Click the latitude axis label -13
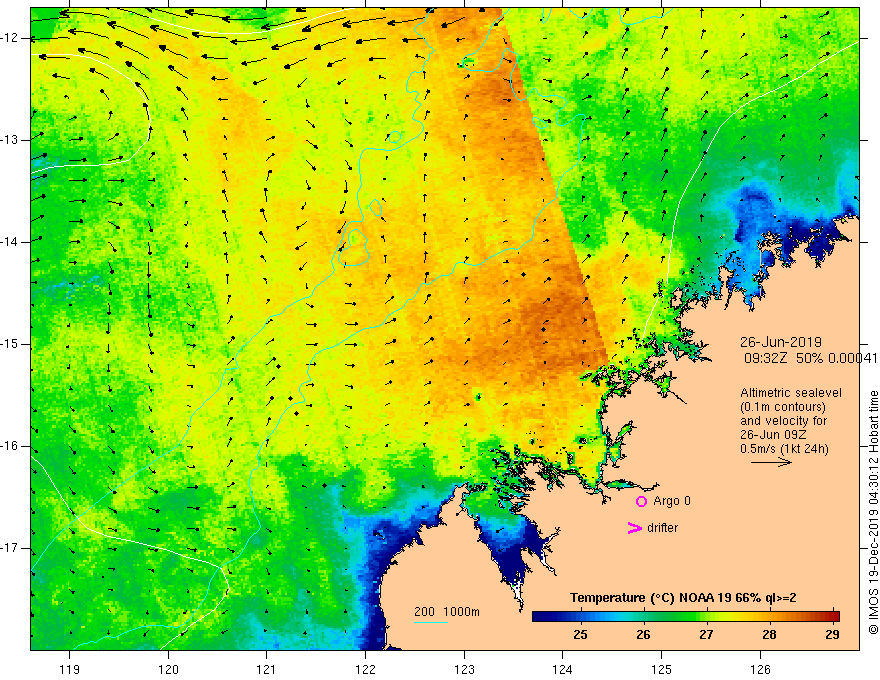 11,140
